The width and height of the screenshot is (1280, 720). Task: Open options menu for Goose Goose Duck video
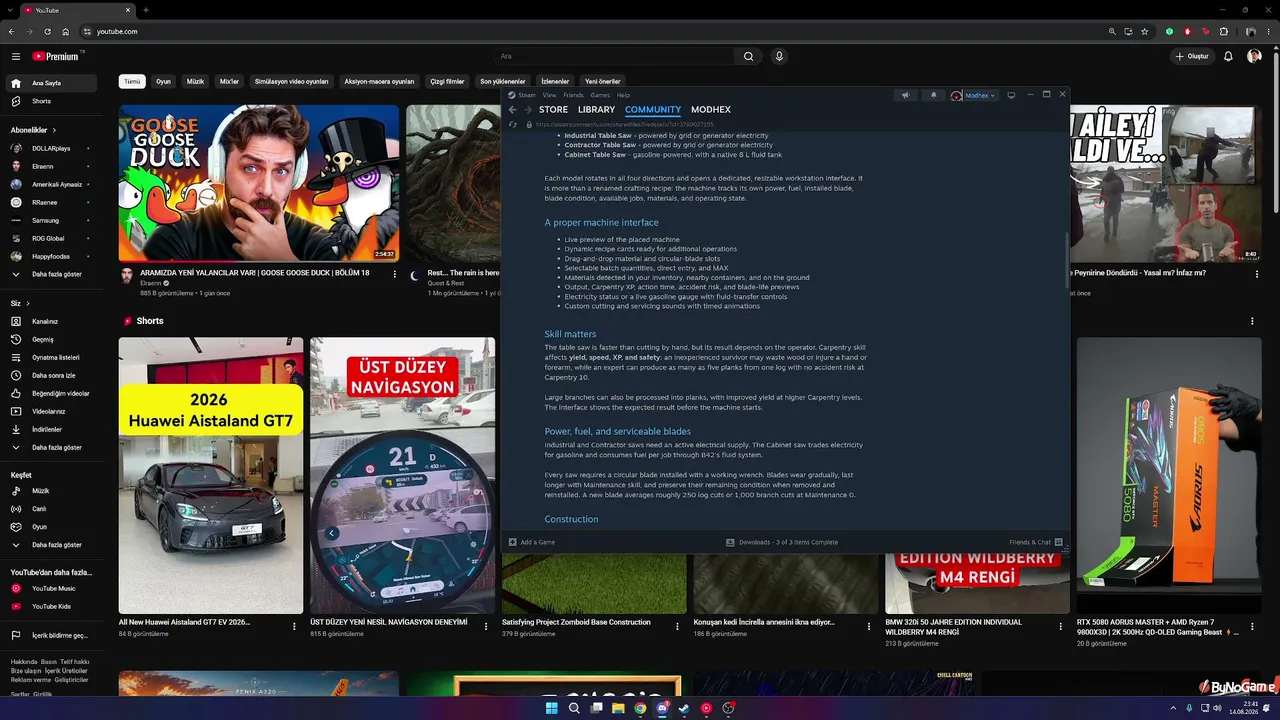tap(394, 274)
